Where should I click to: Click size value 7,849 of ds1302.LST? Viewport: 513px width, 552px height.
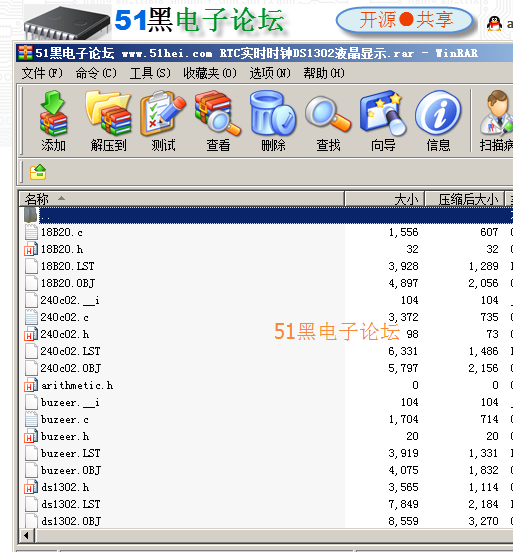[403, 504]
